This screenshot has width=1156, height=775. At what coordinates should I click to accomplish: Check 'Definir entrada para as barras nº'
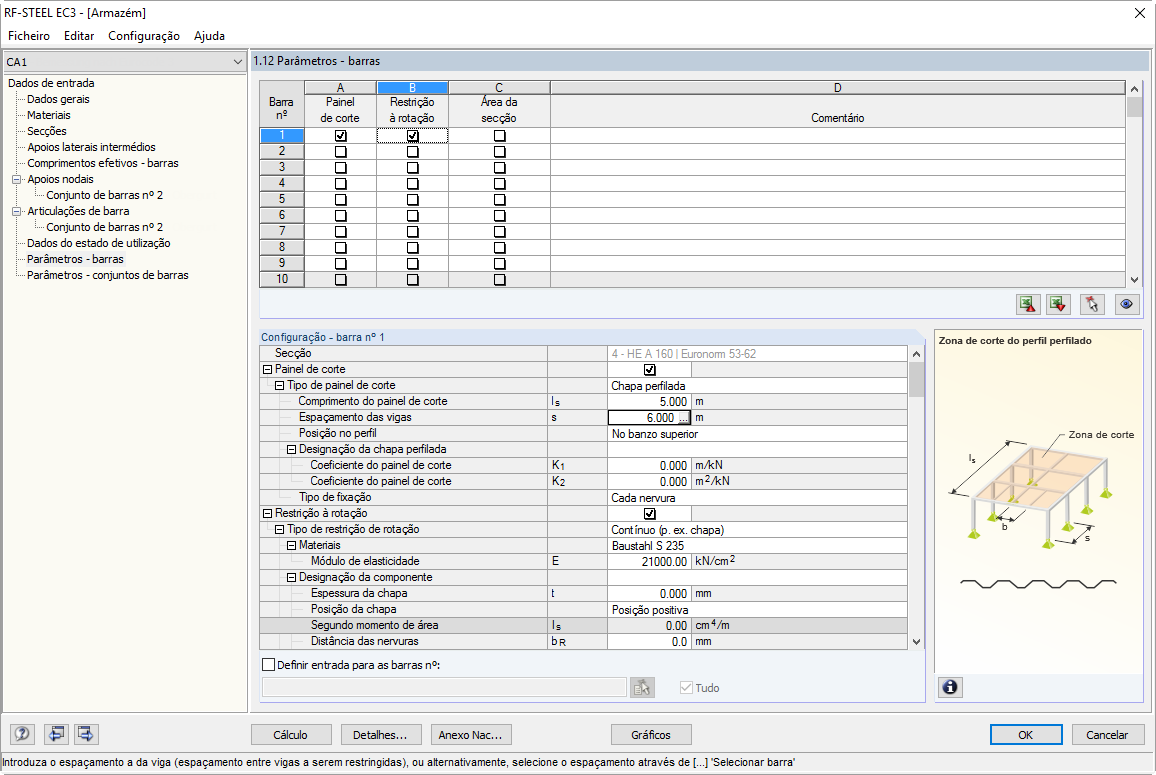[x=268, y=664]
